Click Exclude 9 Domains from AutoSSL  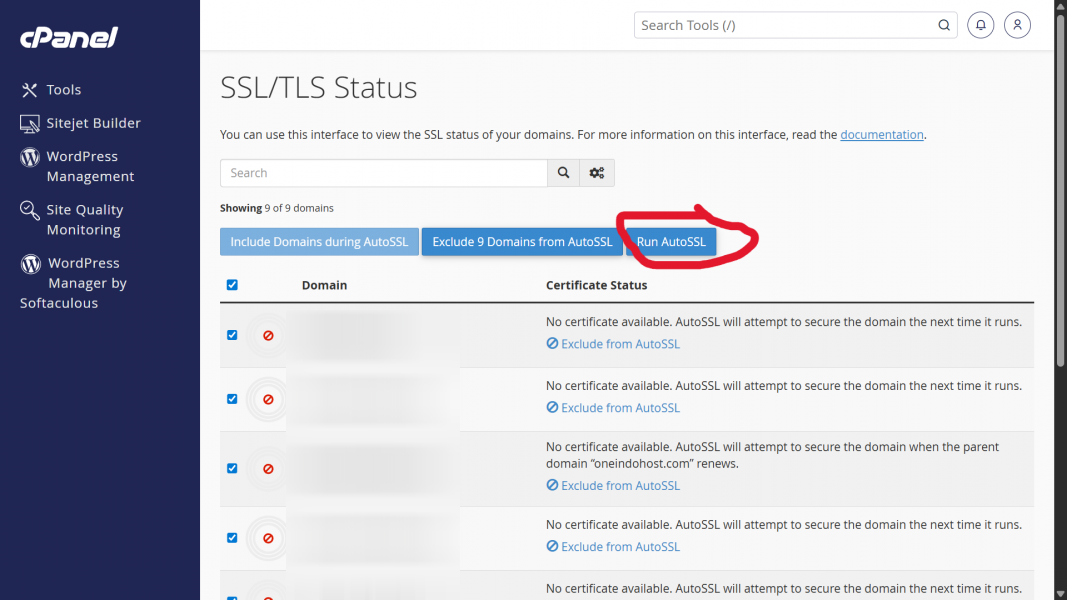[522, 242]
